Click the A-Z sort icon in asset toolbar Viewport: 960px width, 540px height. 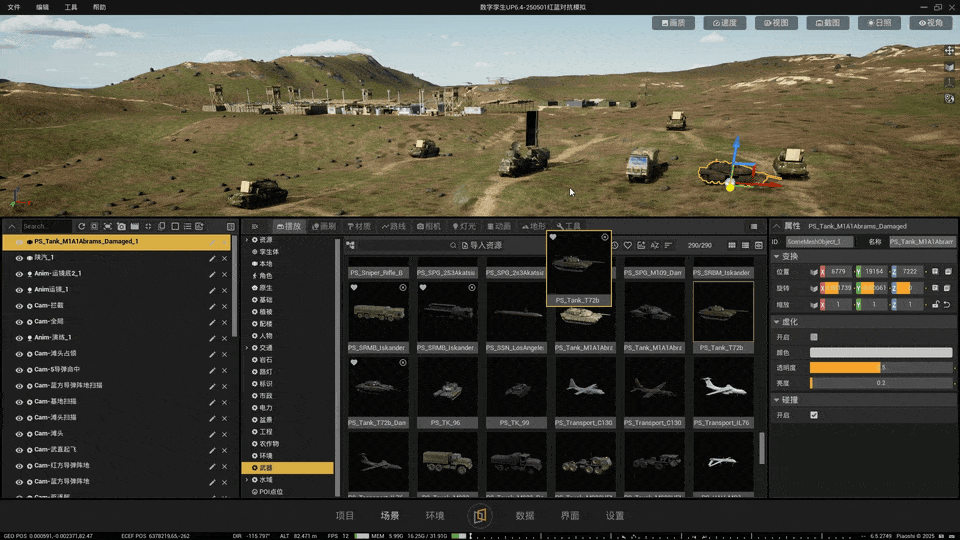[655, 245]
